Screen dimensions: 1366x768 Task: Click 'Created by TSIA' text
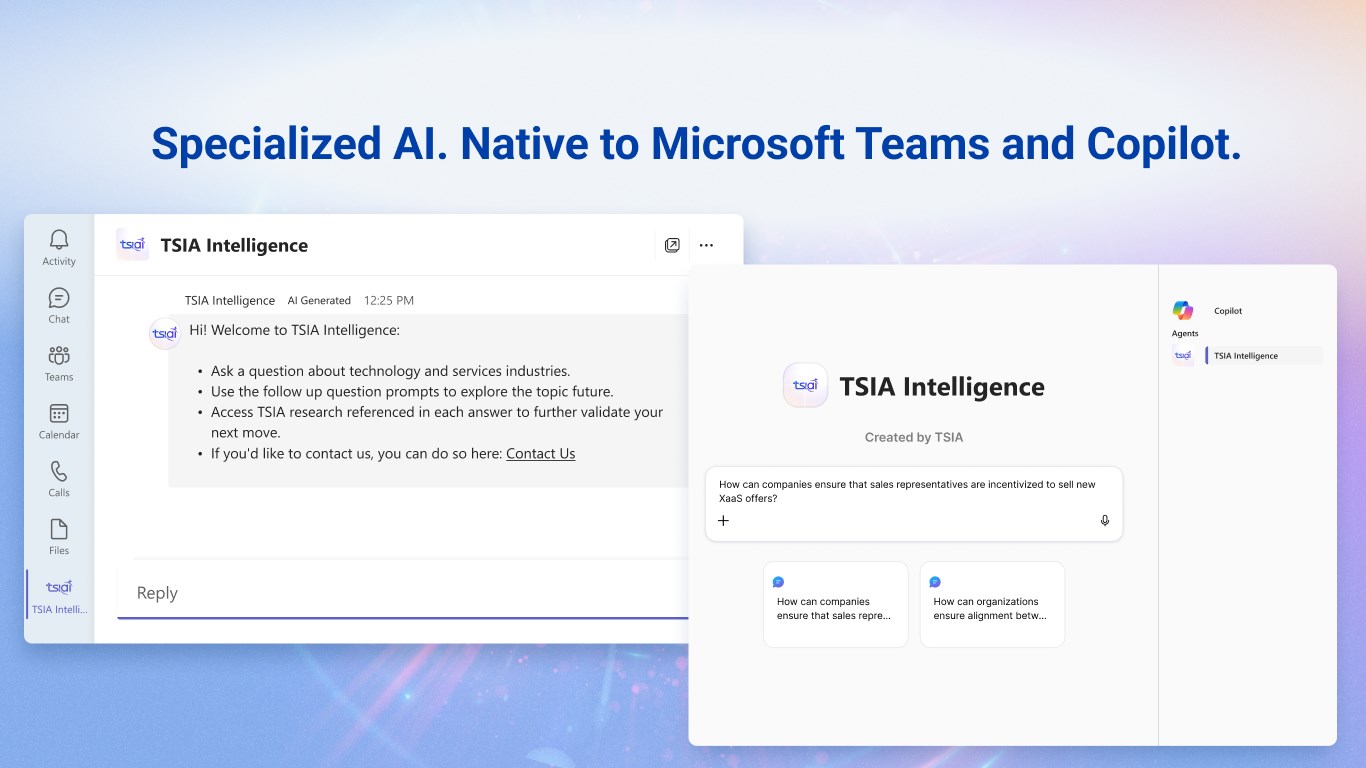click(x=914, y=437)
